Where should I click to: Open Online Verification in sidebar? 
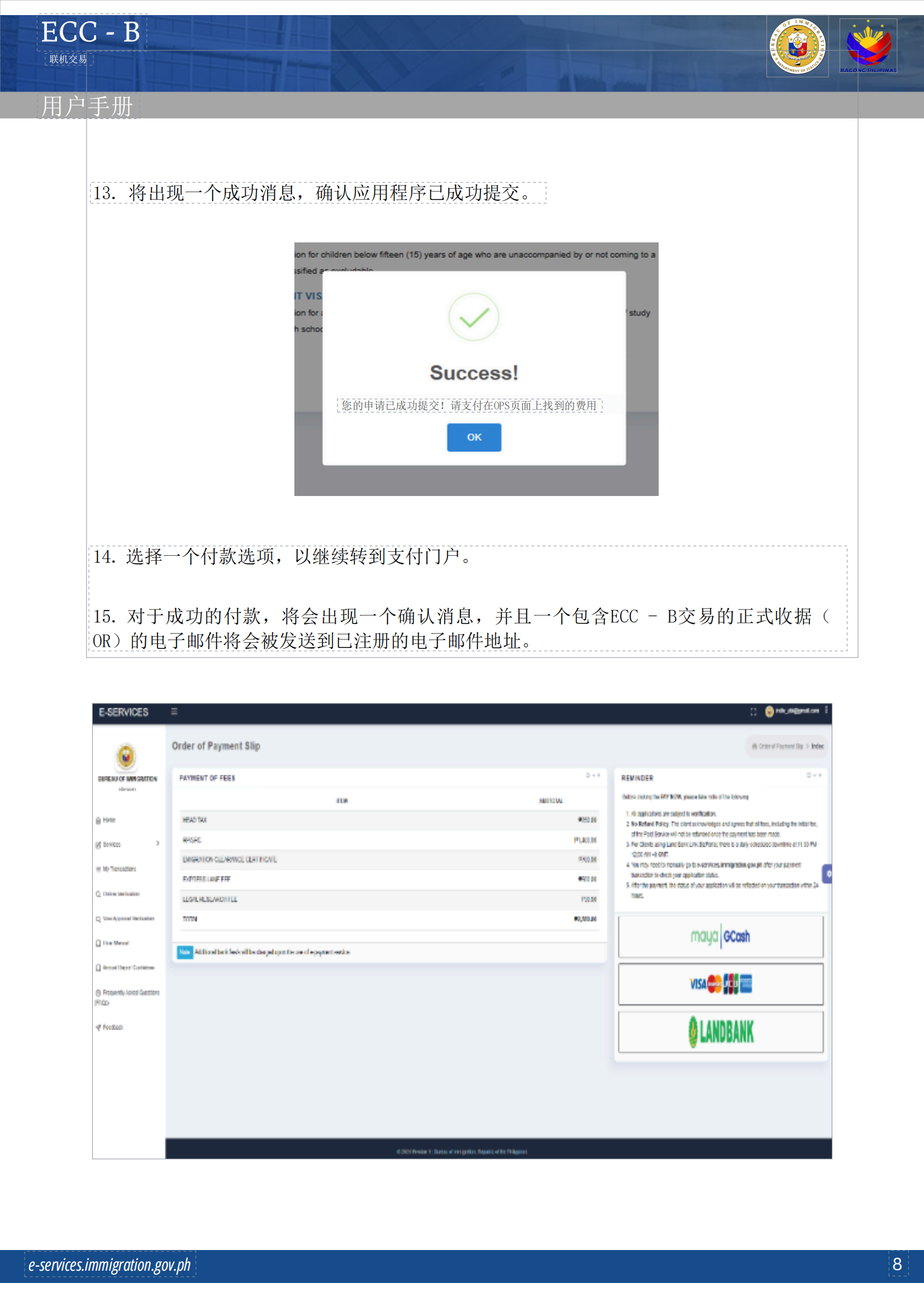(118, 894)
